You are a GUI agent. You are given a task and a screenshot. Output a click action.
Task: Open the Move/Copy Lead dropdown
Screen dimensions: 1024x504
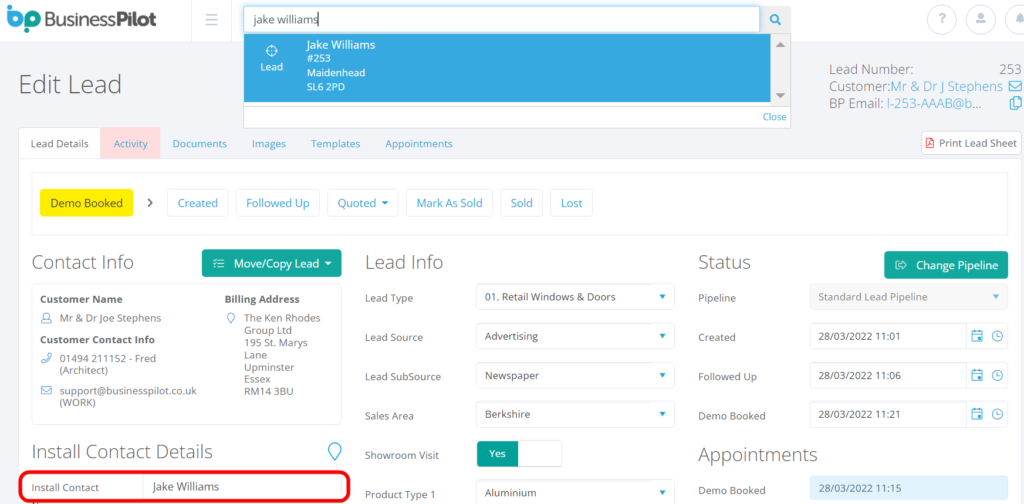pyautogui.click(x=271, y=263)
